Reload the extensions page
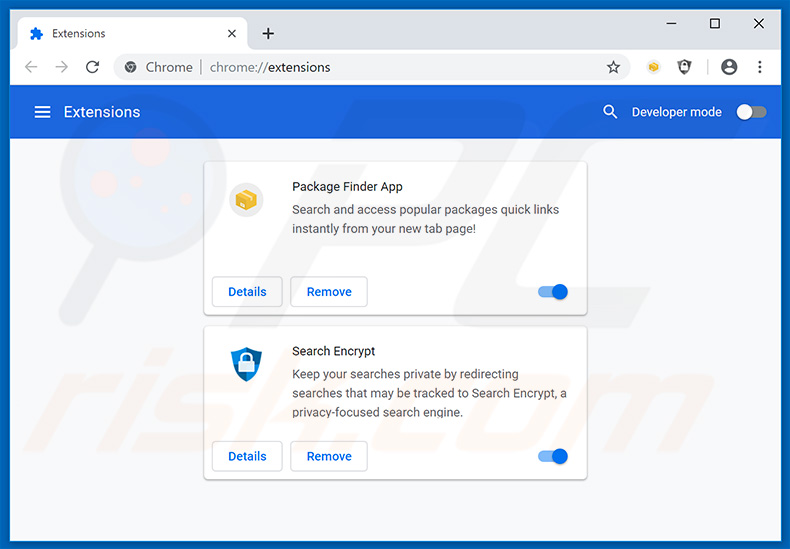The width and height of the screenshot is (790, 549). [x=92, y=67]
